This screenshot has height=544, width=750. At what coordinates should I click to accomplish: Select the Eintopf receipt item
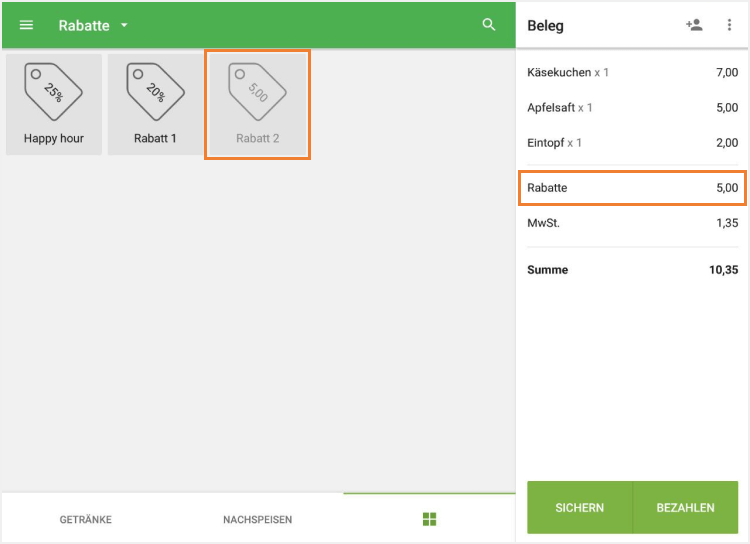632,143
